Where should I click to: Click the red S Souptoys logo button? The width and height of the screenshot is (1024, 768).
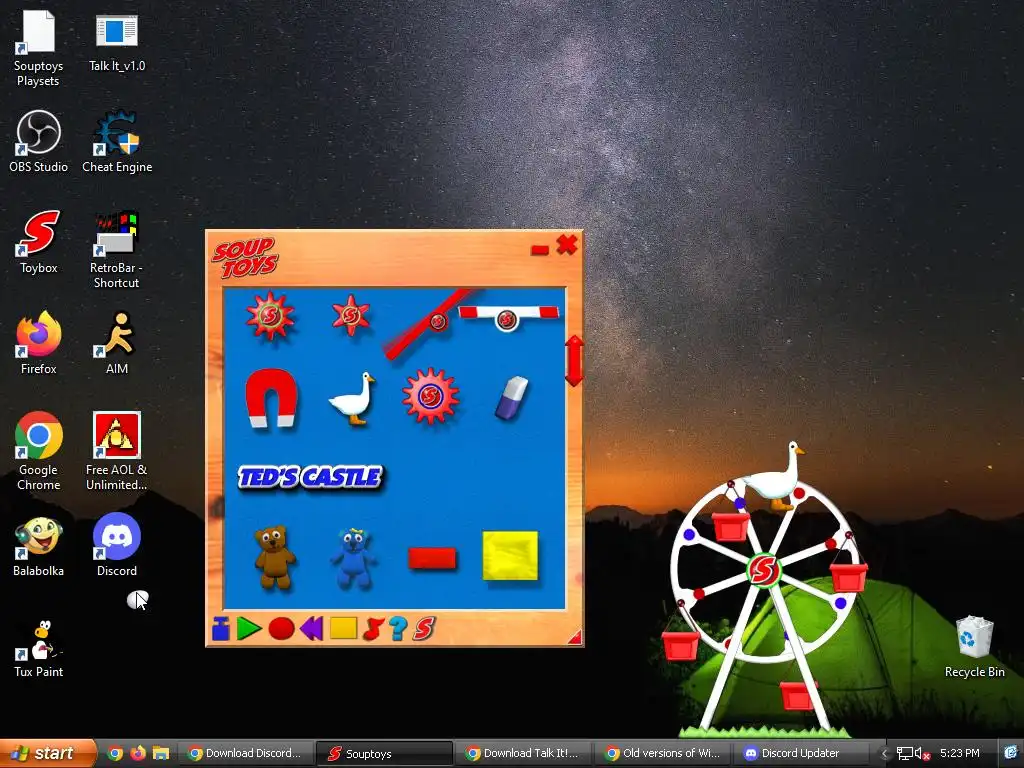(424, 628)
